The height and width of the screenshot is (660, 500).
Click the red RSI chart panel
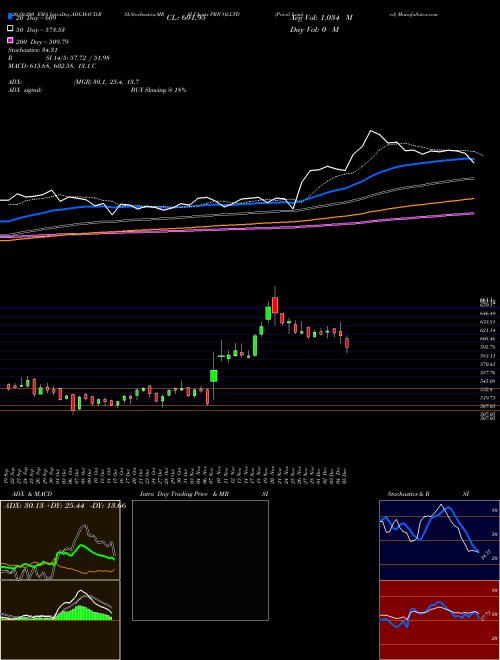pyautogui.click(x=439, y=620)
